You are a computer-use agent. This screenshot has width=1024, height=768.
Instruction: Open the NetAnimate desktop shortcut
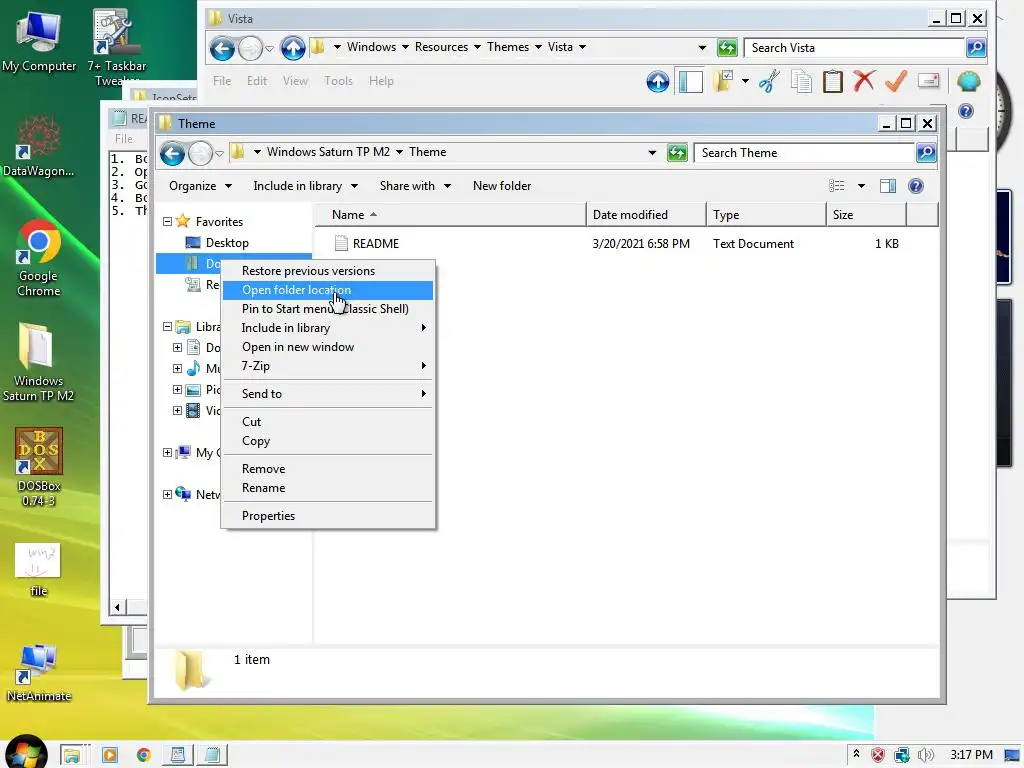point(39,673)
